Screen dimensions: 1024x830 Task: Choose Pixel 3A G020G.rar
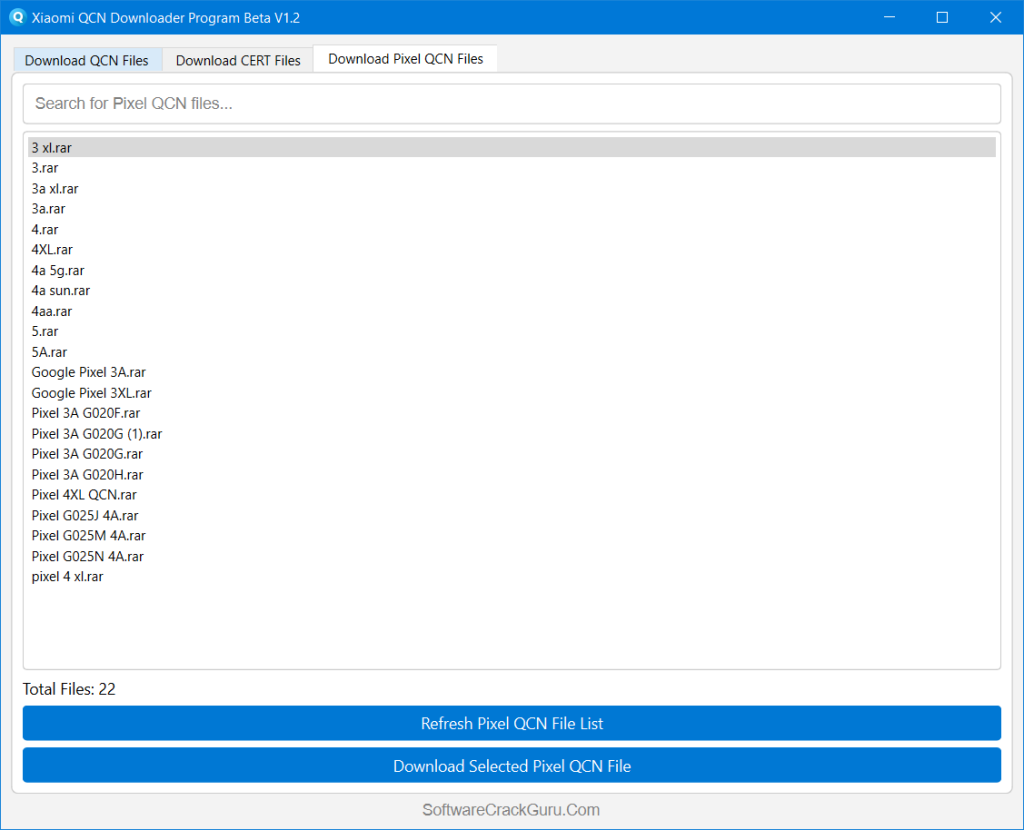coord(512,454)
